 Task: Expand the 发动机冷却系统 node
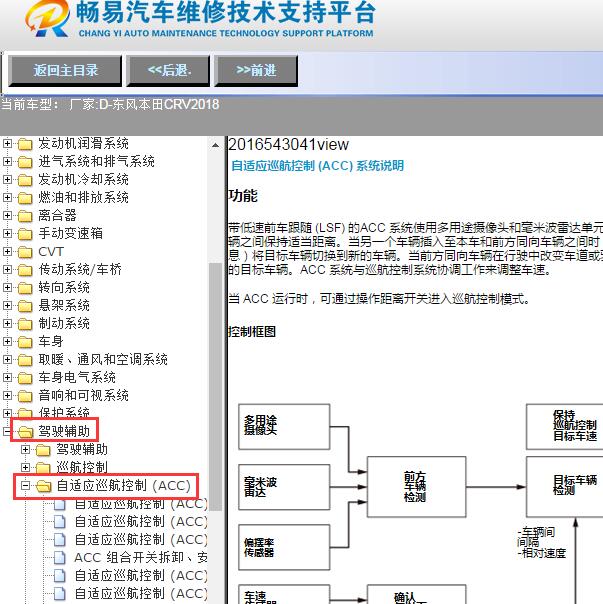point(7,180)
